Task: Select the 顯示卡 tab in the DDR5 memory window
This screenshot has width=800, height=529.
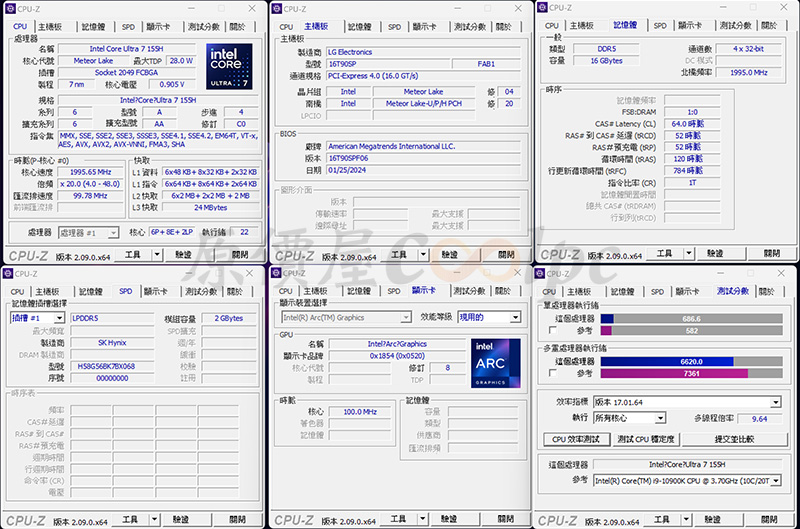Action: (690, 25)
